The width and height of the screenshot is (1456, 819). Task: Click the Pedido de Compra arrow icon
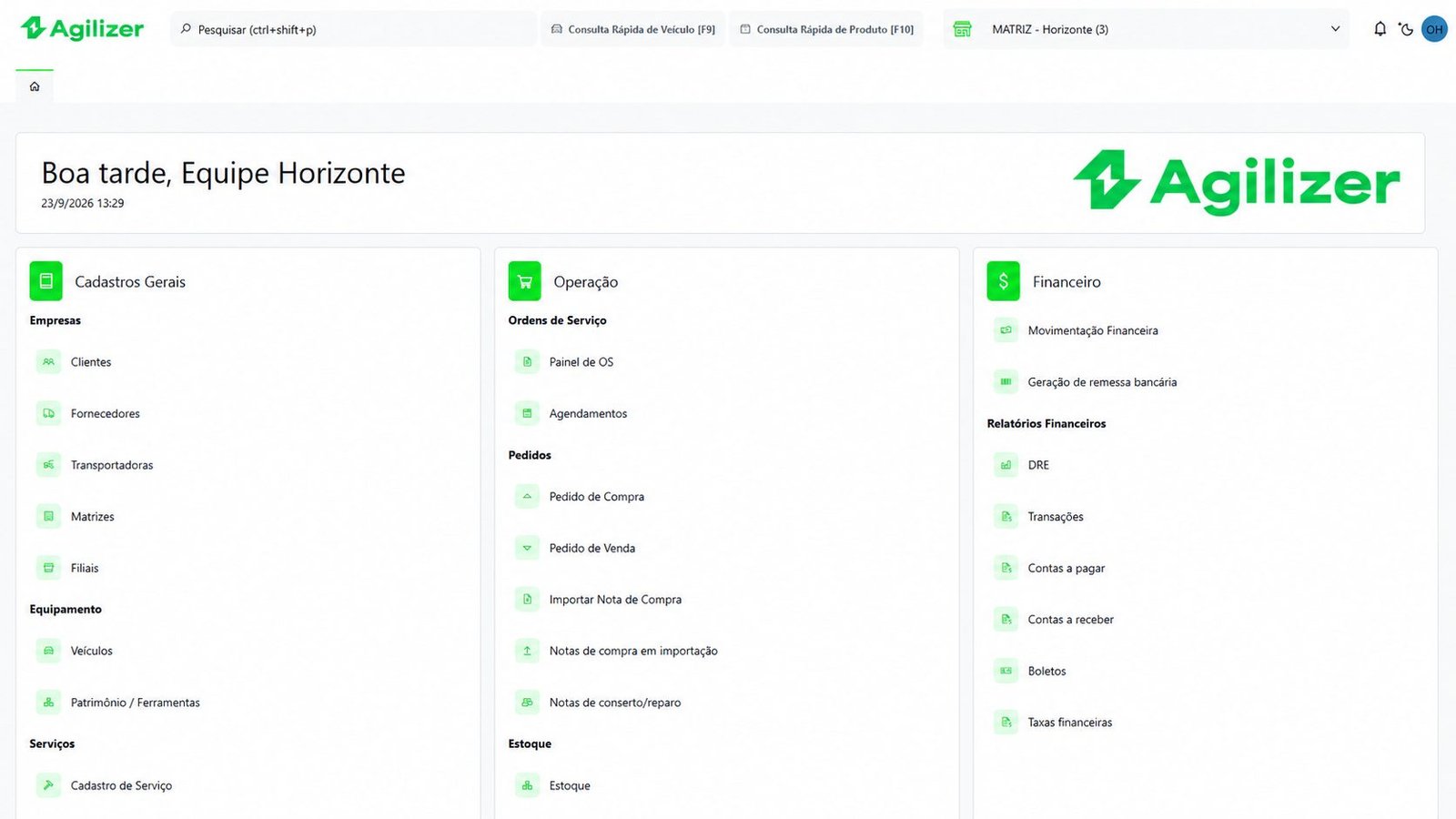coord(527,496)
